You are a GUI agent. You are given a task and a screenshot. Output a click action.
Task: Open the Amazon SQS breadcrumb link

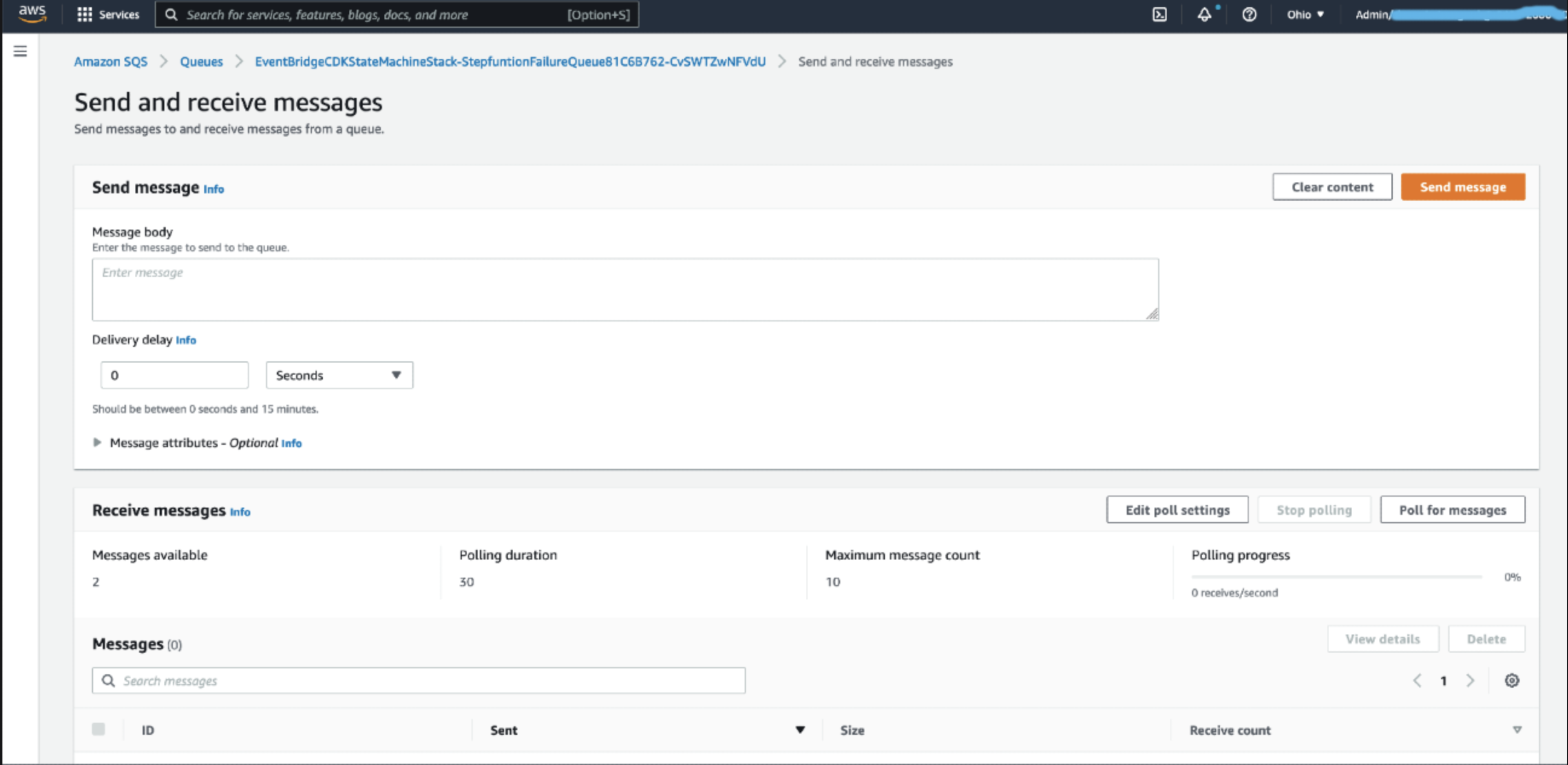[x=111, y=62]
